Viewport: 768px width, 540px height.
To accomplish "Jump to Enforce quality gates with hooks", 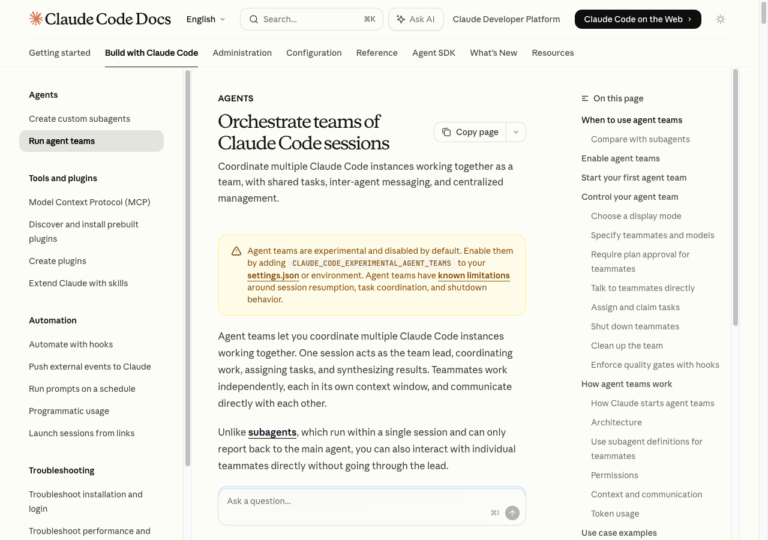I will click(x=655, y=365).
